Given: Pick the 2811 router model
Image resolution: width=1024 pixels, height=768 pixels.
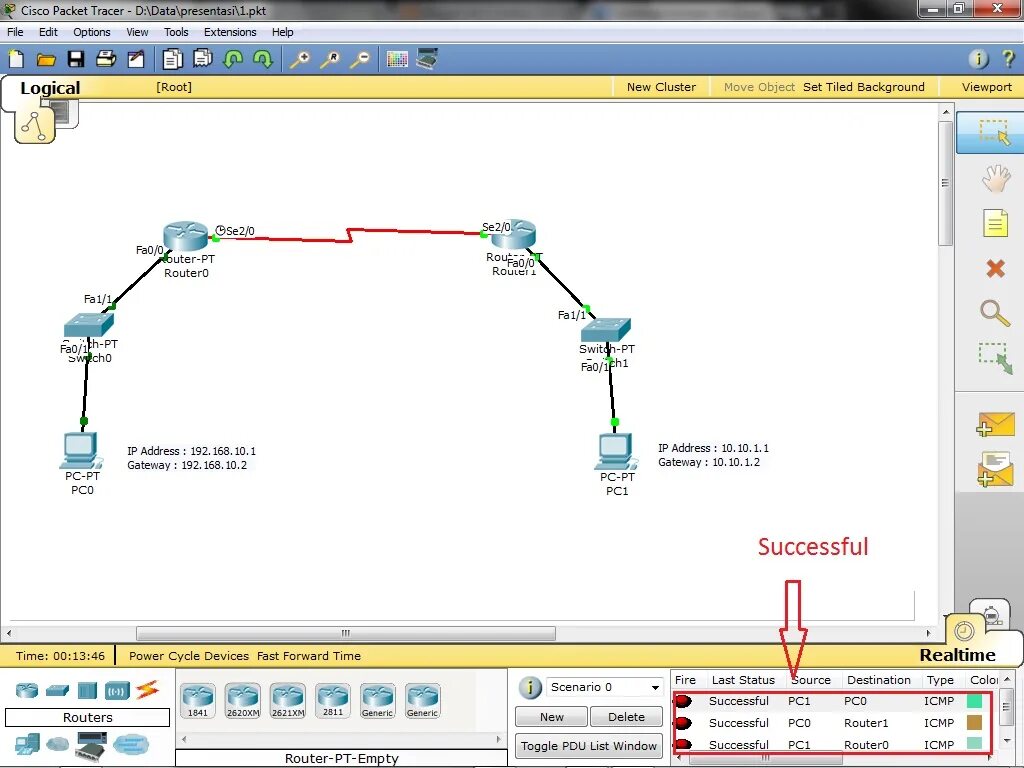Looking at the screenshot, I should coord(333,701).
